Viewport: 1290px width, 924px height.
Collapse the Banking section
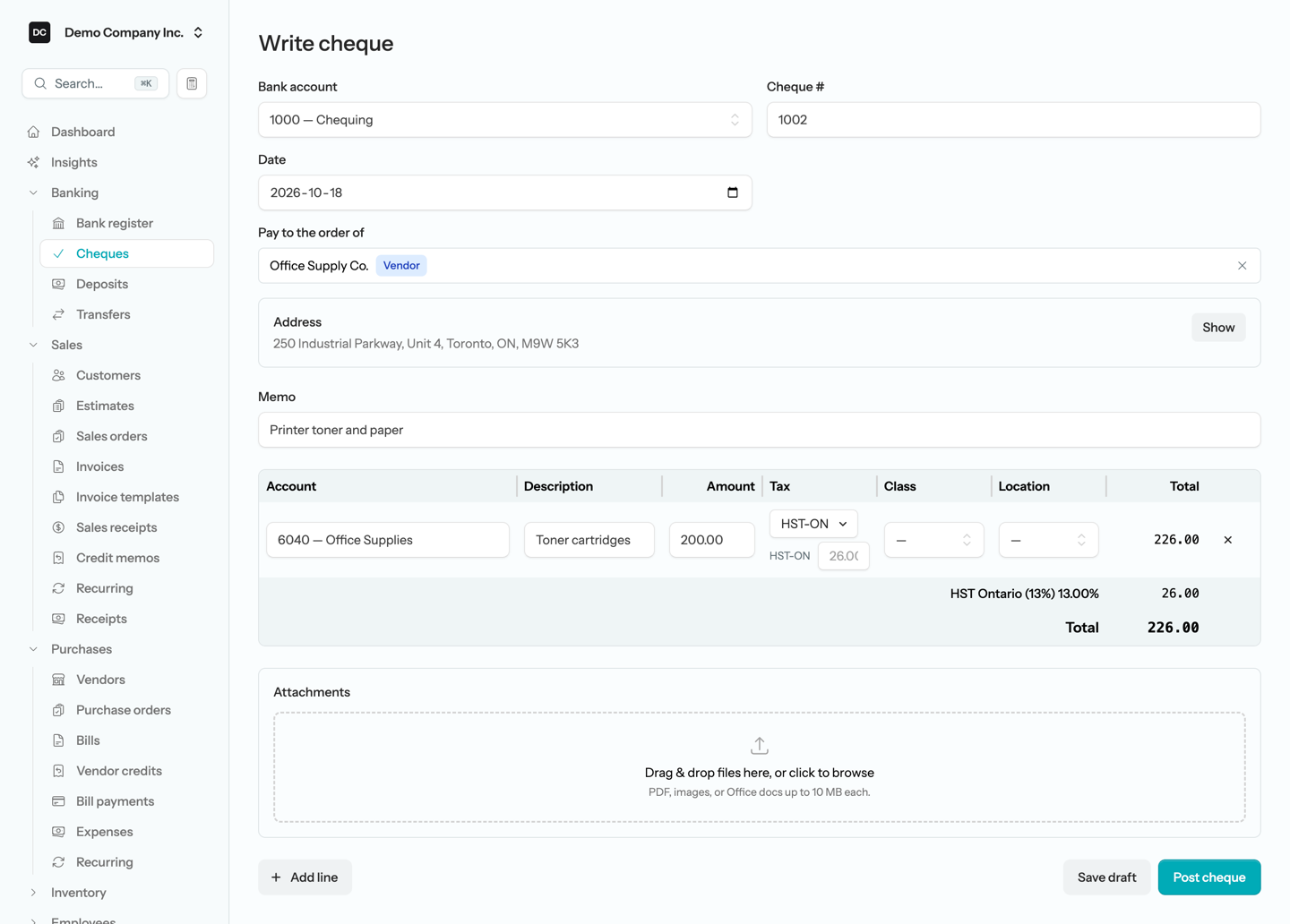33,192
